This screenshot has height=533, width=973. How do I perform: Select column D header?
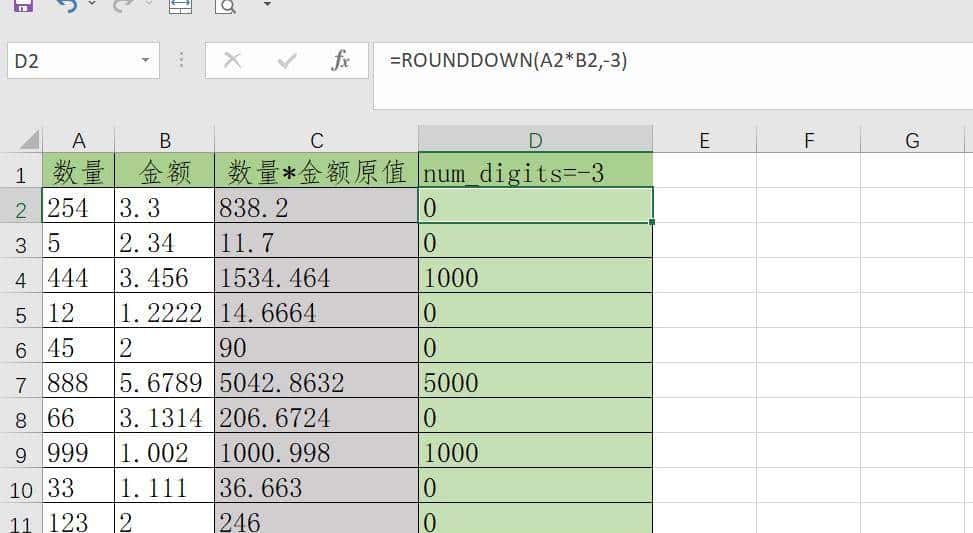[x=536, y=140]
